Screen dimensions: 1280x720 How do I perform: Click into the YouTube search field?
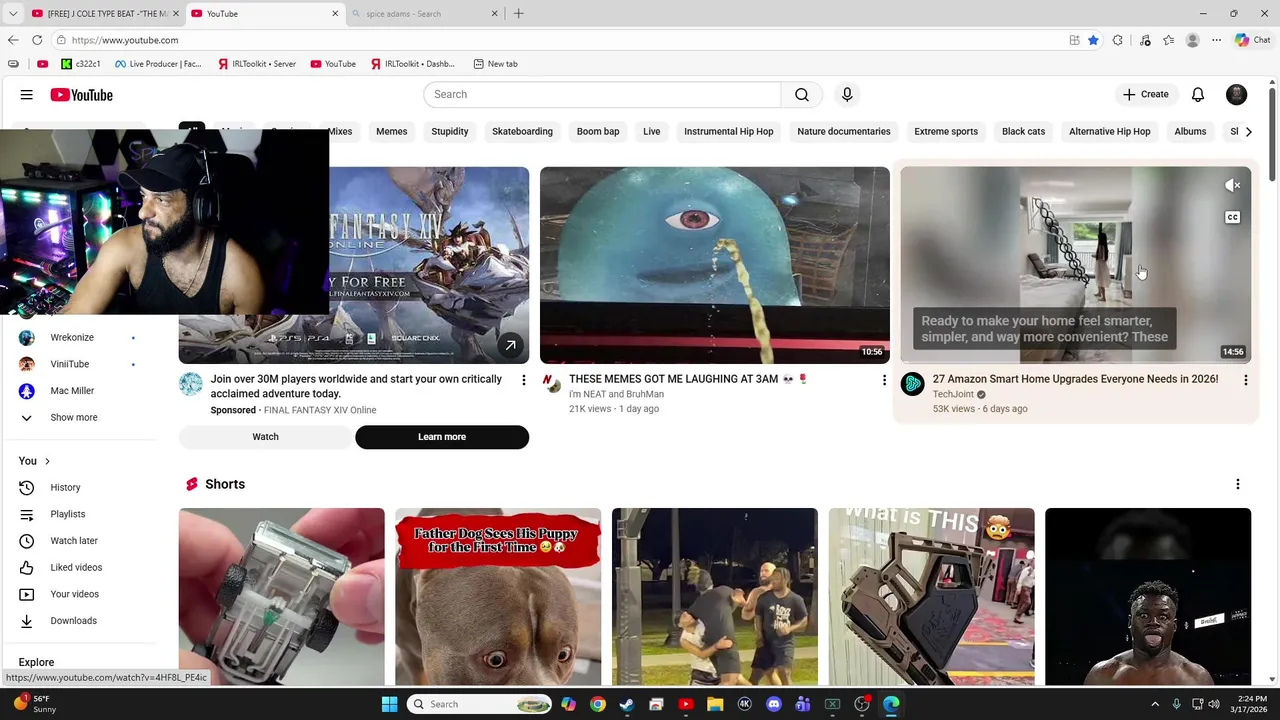tap(602, 94)
